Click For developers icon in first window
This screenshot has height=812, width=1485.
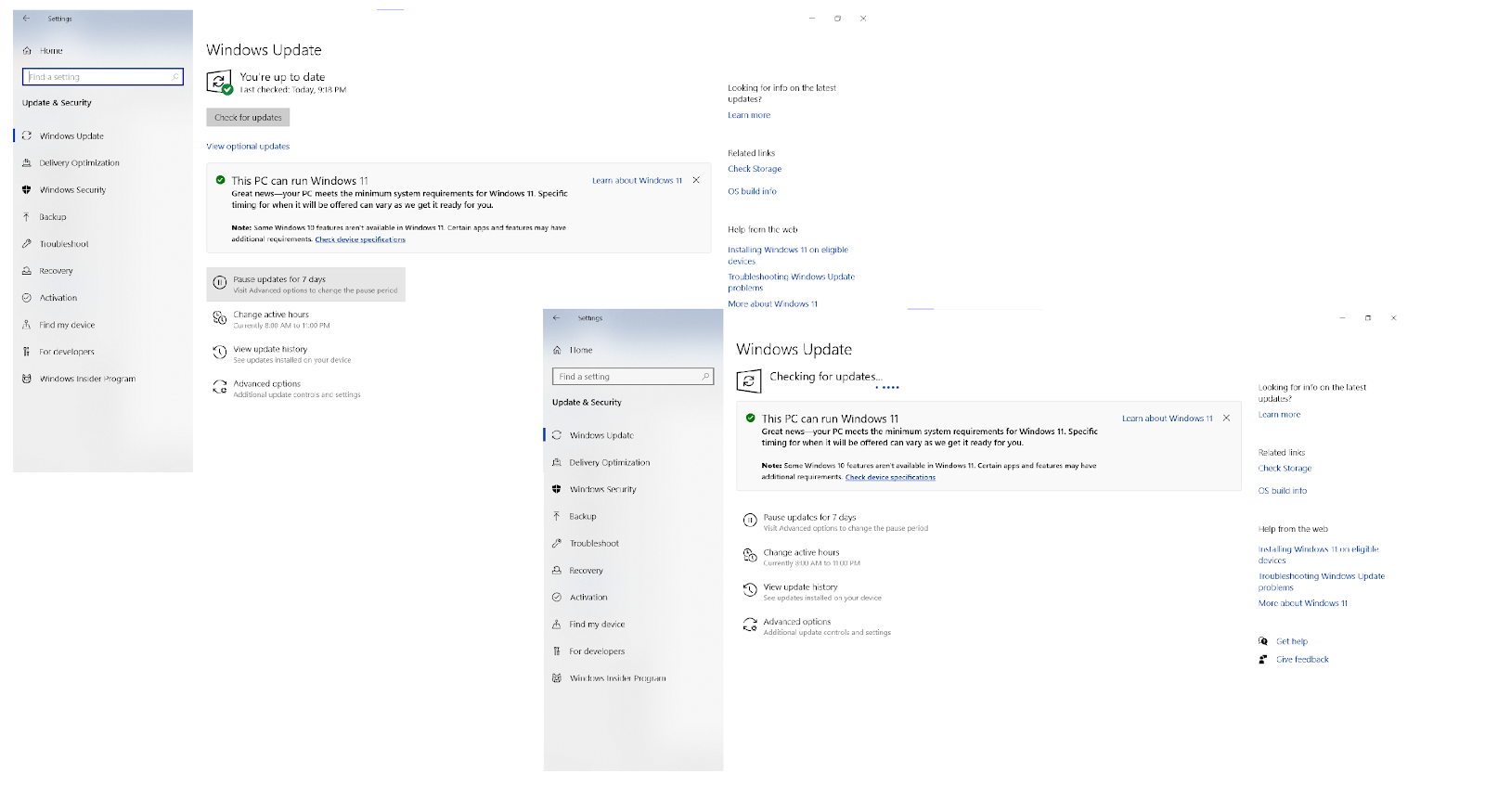pos(27,352)
